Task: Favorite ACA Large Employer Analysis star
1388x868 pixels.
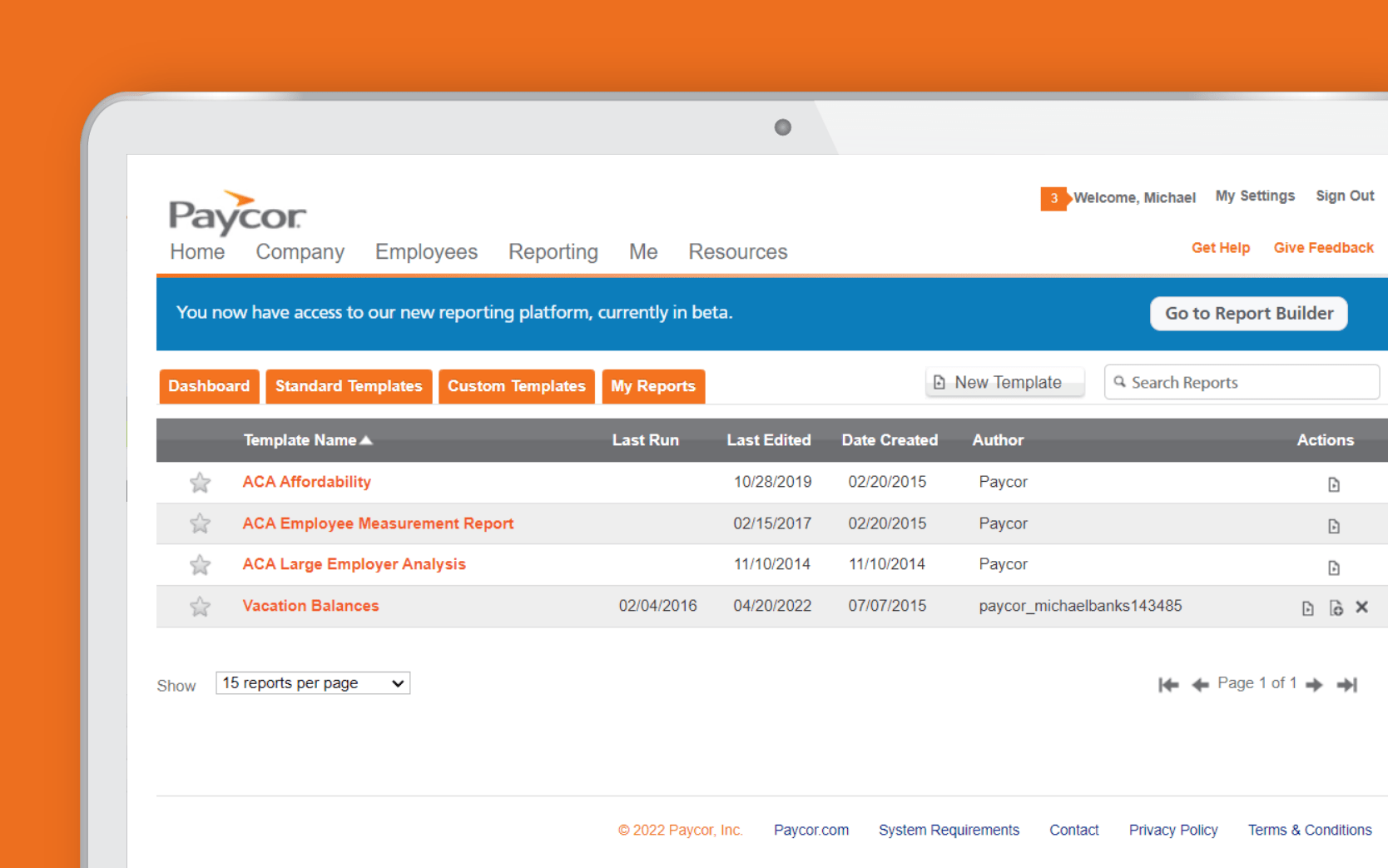Action: (200, 565)
